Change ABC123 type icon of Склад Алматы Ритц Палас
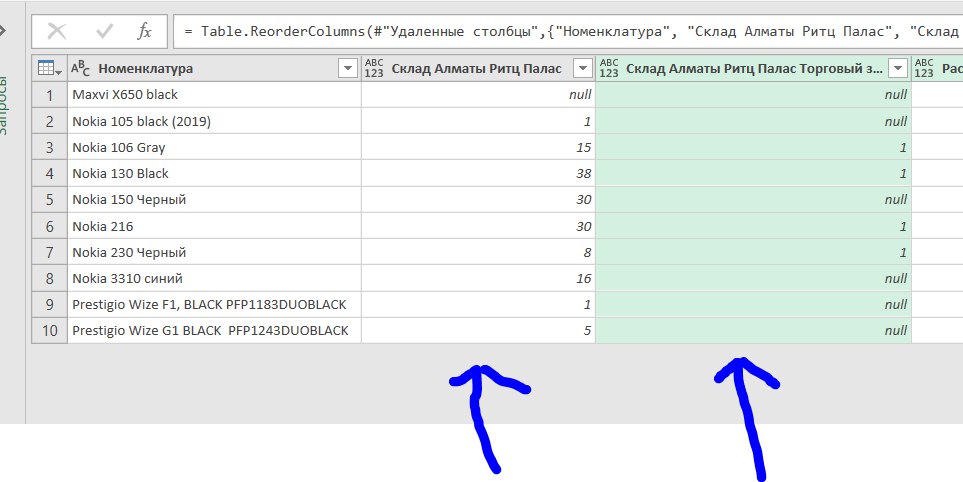The height and width of the screenshot is (482, 963). [374, 69]
